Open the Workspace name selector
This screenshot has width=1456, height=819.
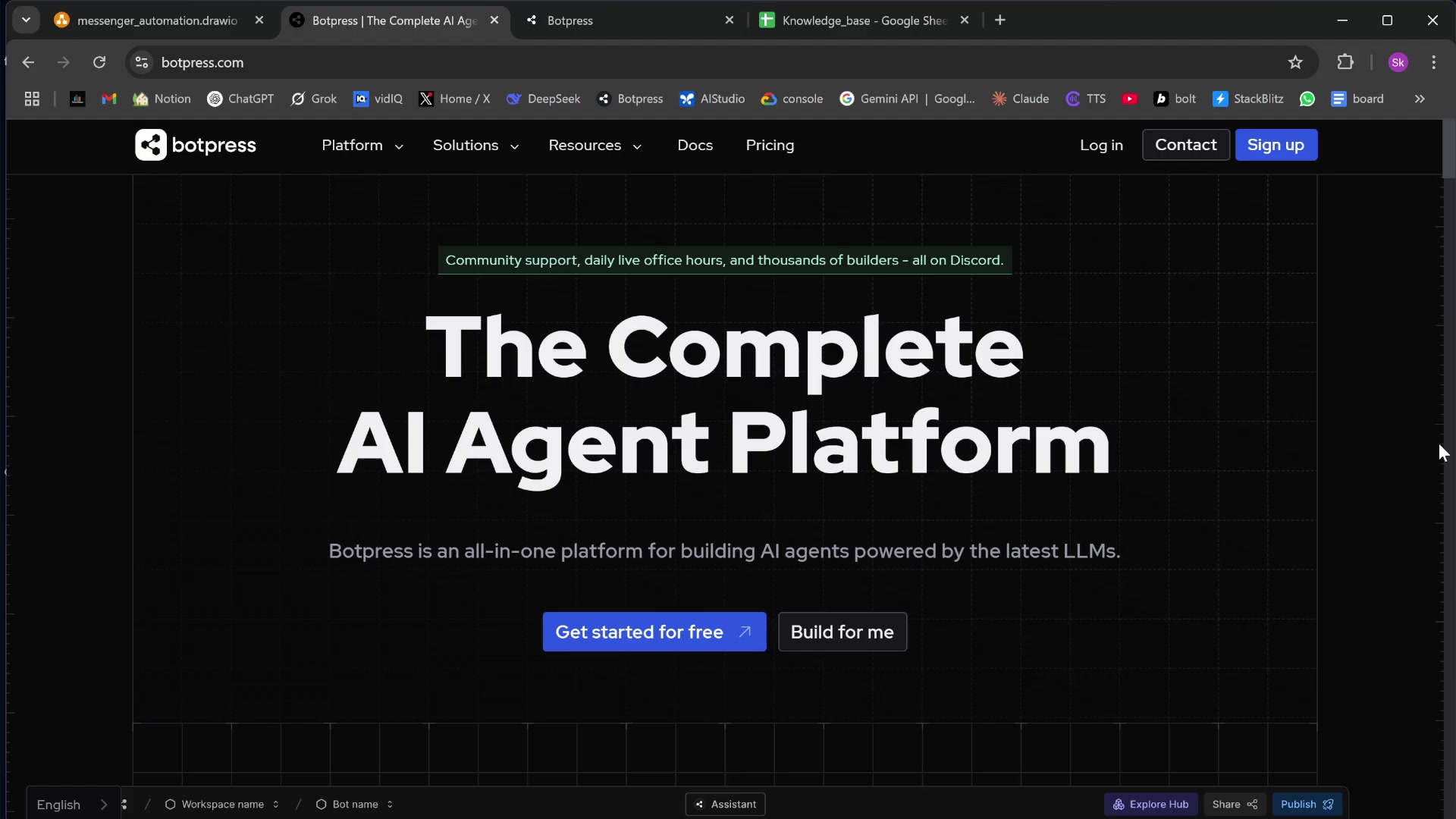[222, 805]
